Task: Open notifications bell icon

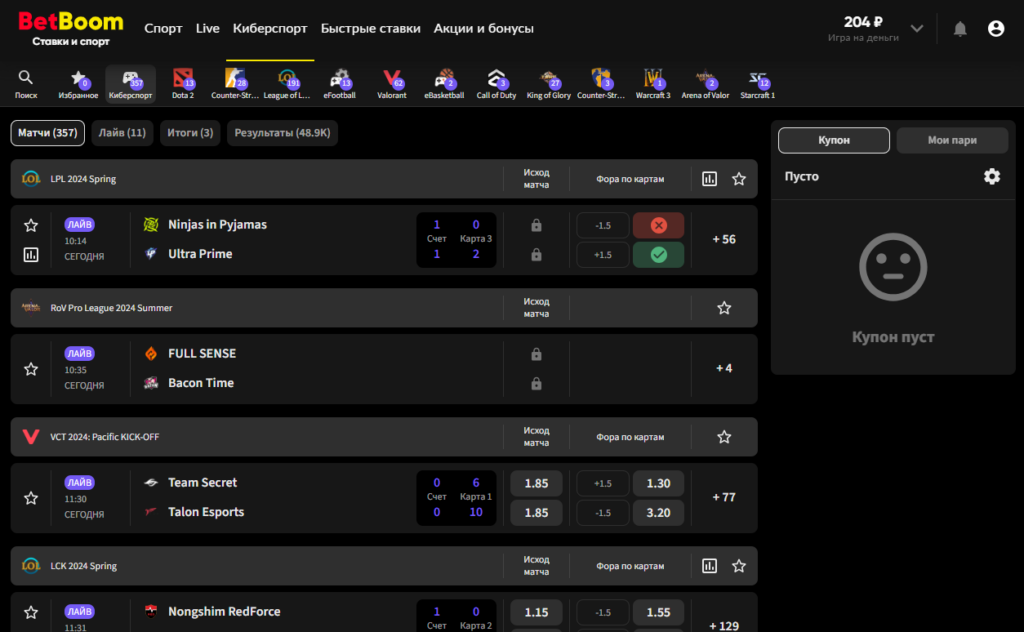Action: (x=960, y=29)
